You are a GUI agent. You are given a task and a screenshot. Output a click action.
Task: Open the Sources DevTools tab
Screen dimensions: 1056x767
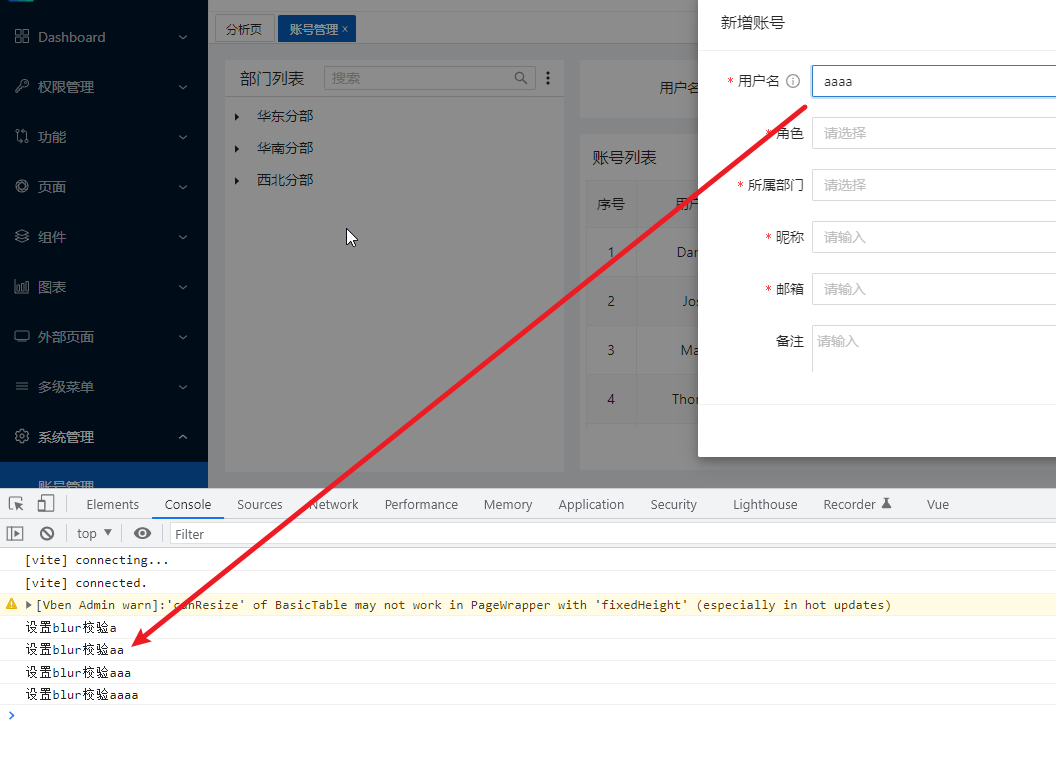259,504
